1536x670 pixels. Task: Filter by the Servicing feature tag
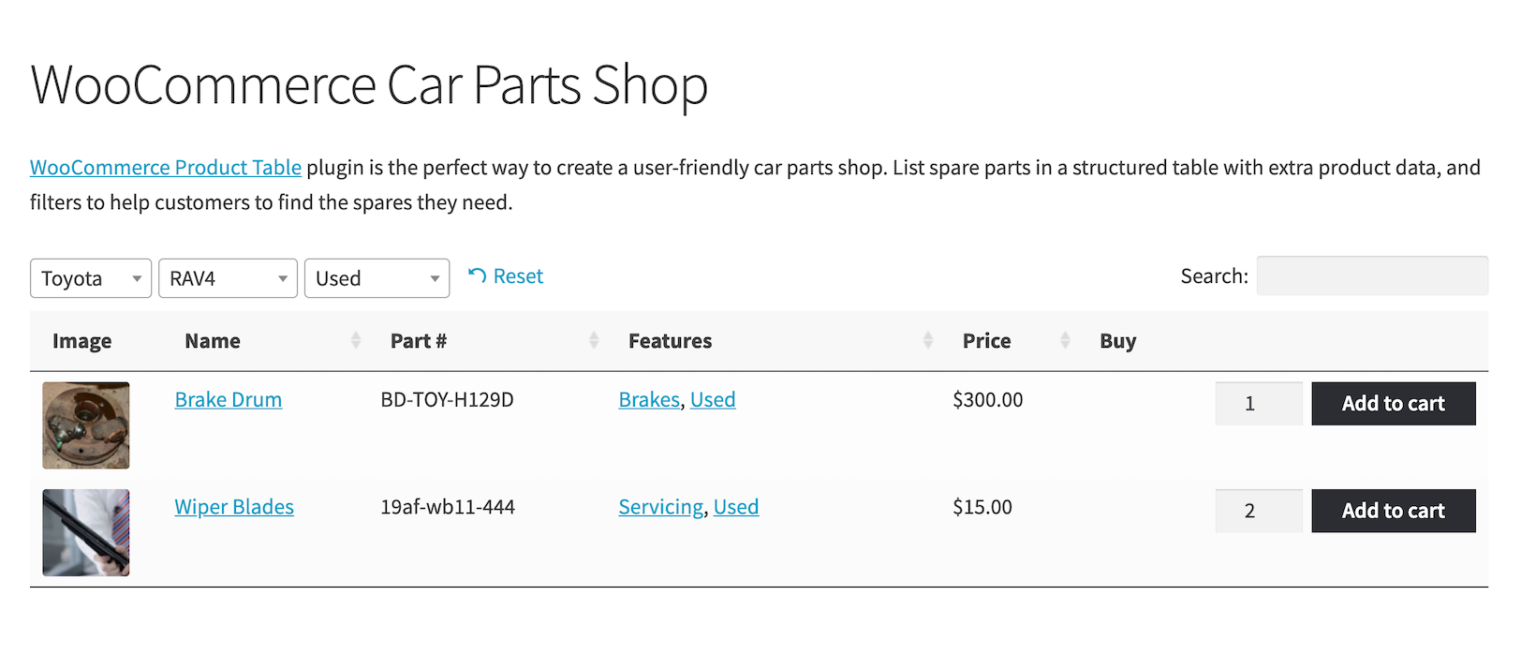tap(661, 507)
